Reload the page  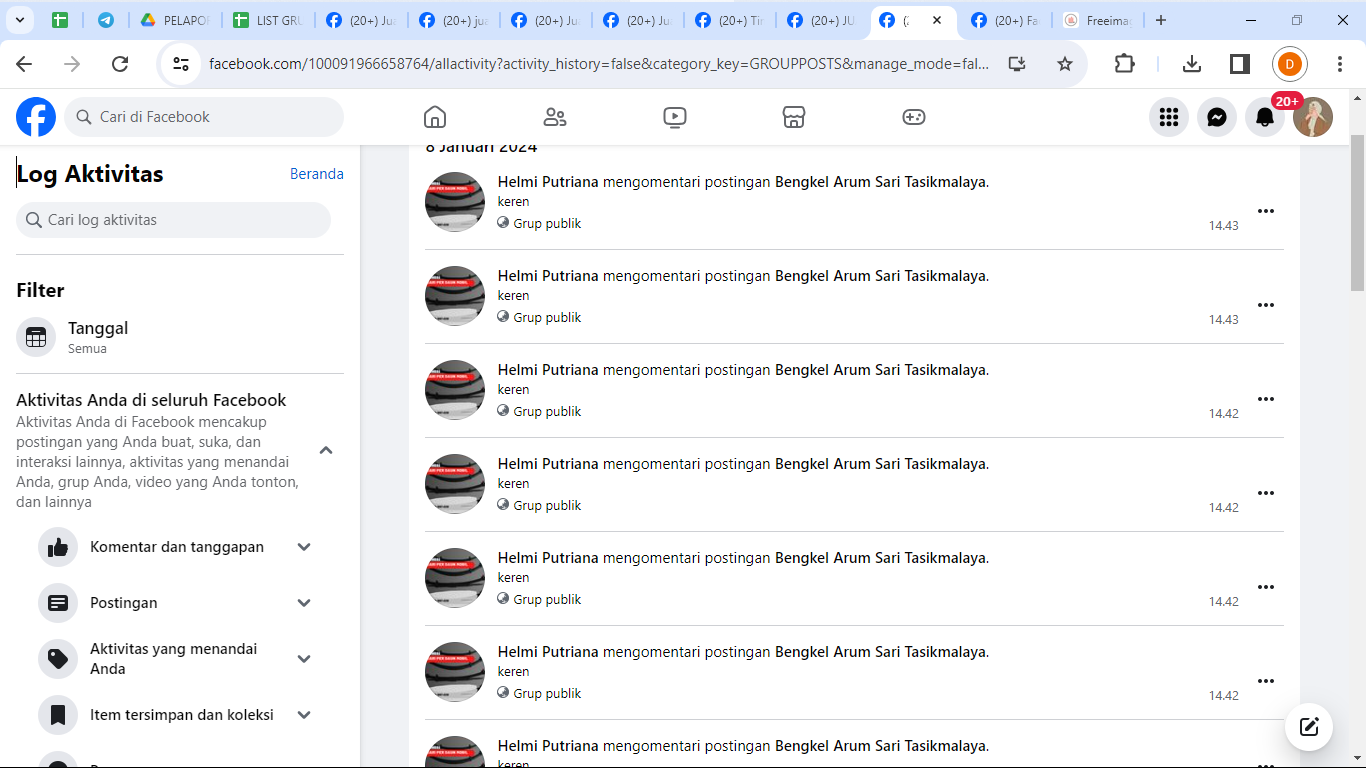point(120,64)
